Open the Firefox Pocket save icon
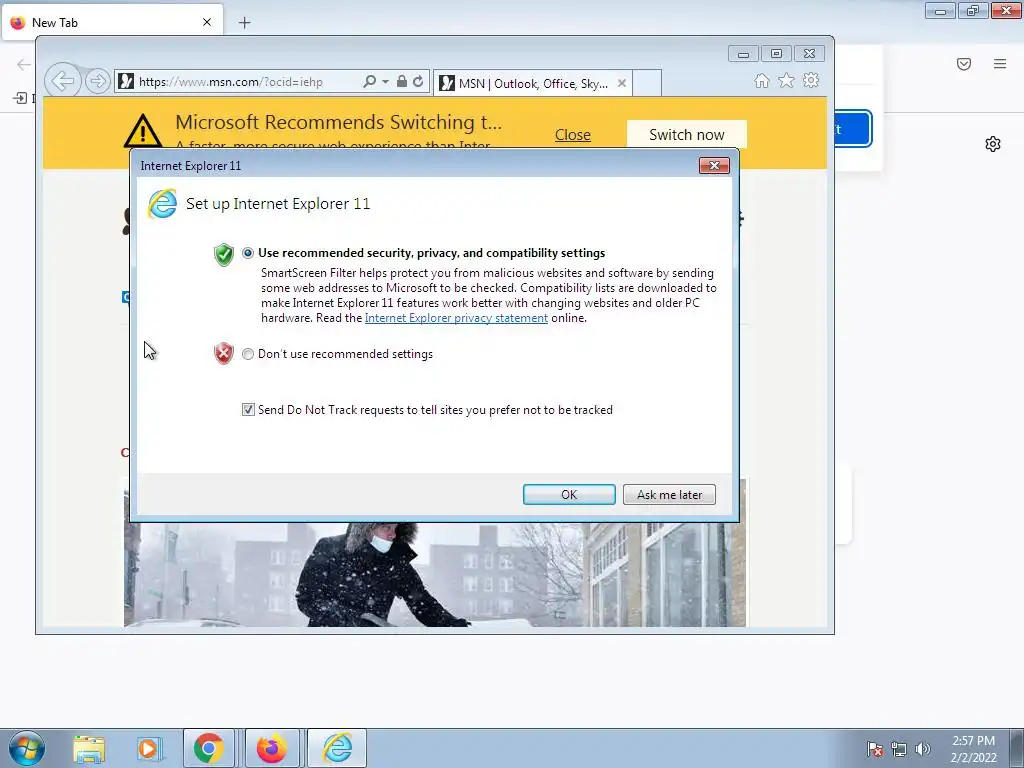 click(x=964, y=63)
